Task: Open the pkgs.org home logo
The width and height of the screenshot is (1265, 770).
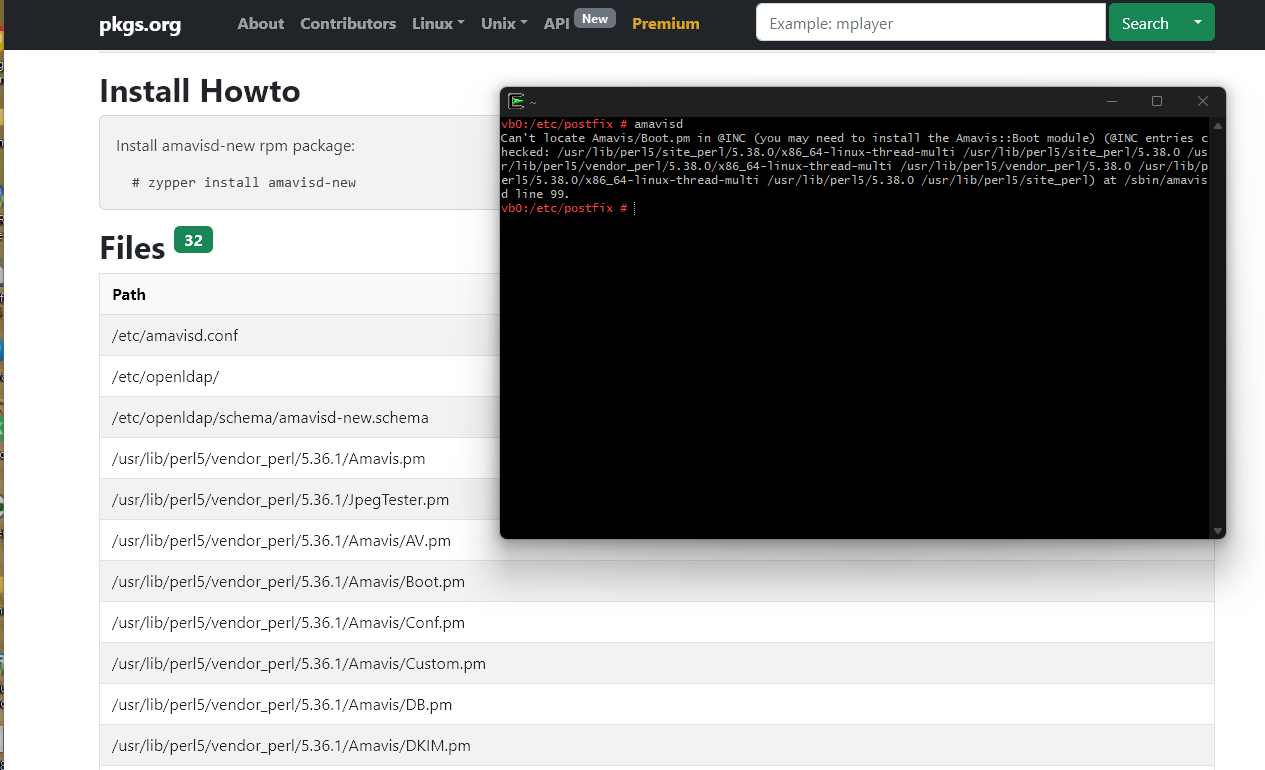Action: 140,24
